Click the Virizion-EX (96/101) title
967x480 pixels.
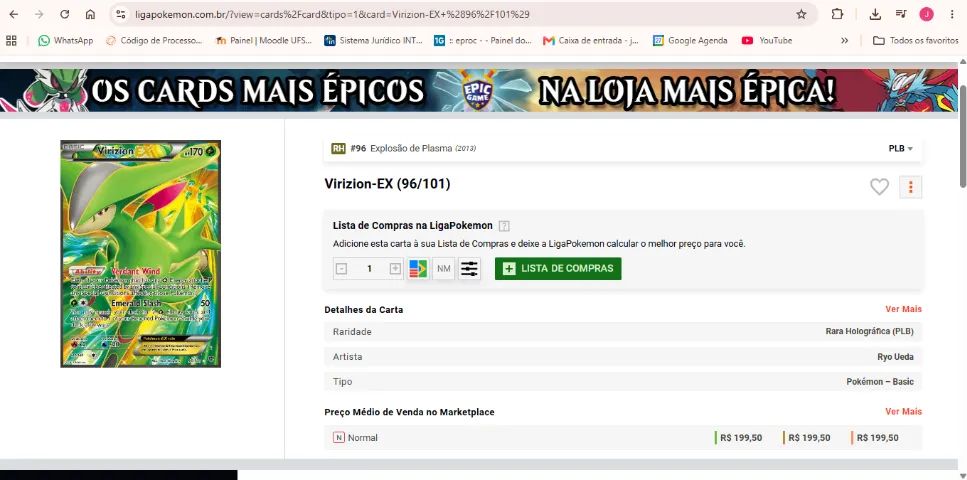tap(387, 184)
